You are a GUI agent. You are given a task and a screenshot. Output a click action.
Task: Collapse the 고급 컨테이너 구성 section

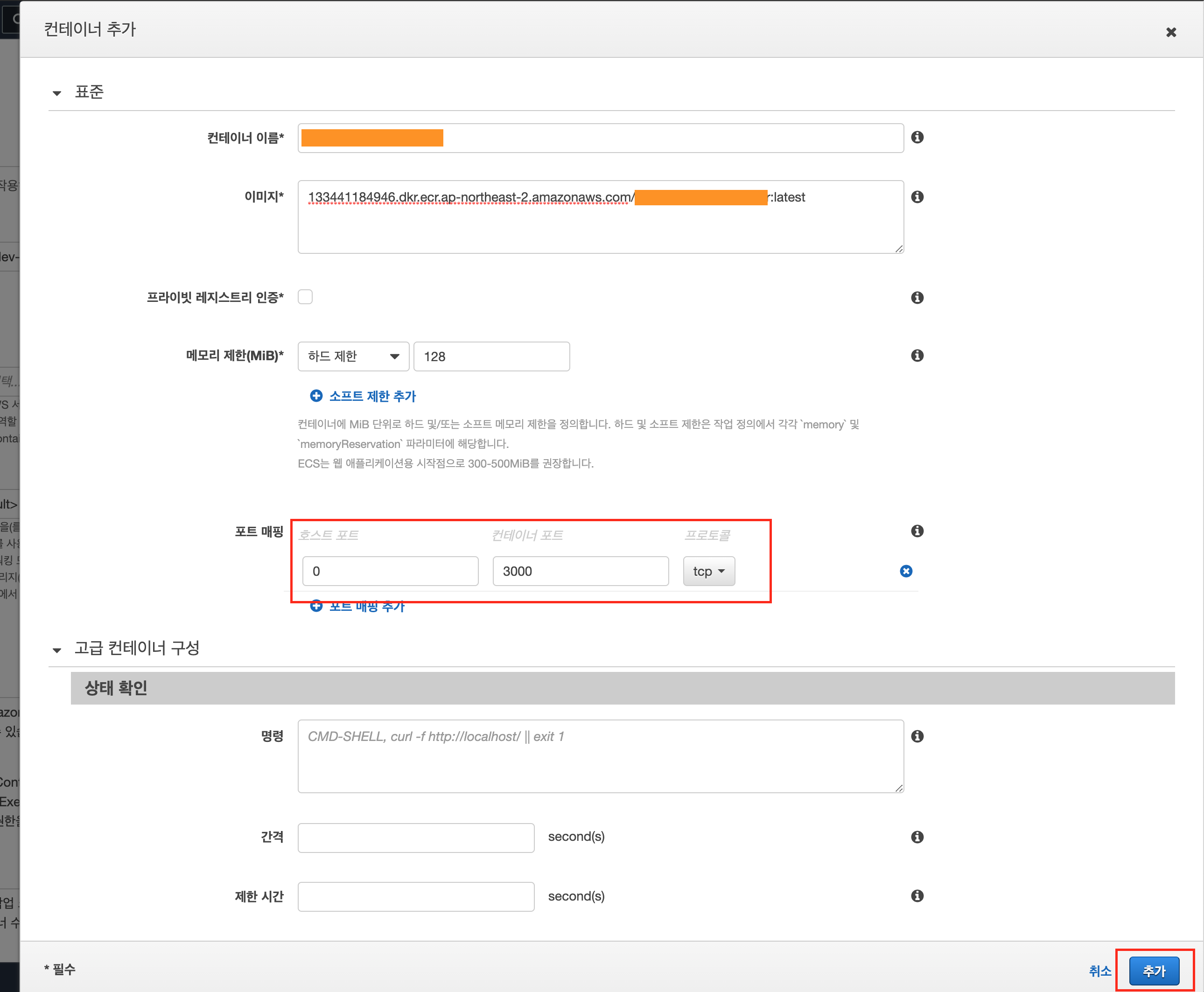coord(57,650)
